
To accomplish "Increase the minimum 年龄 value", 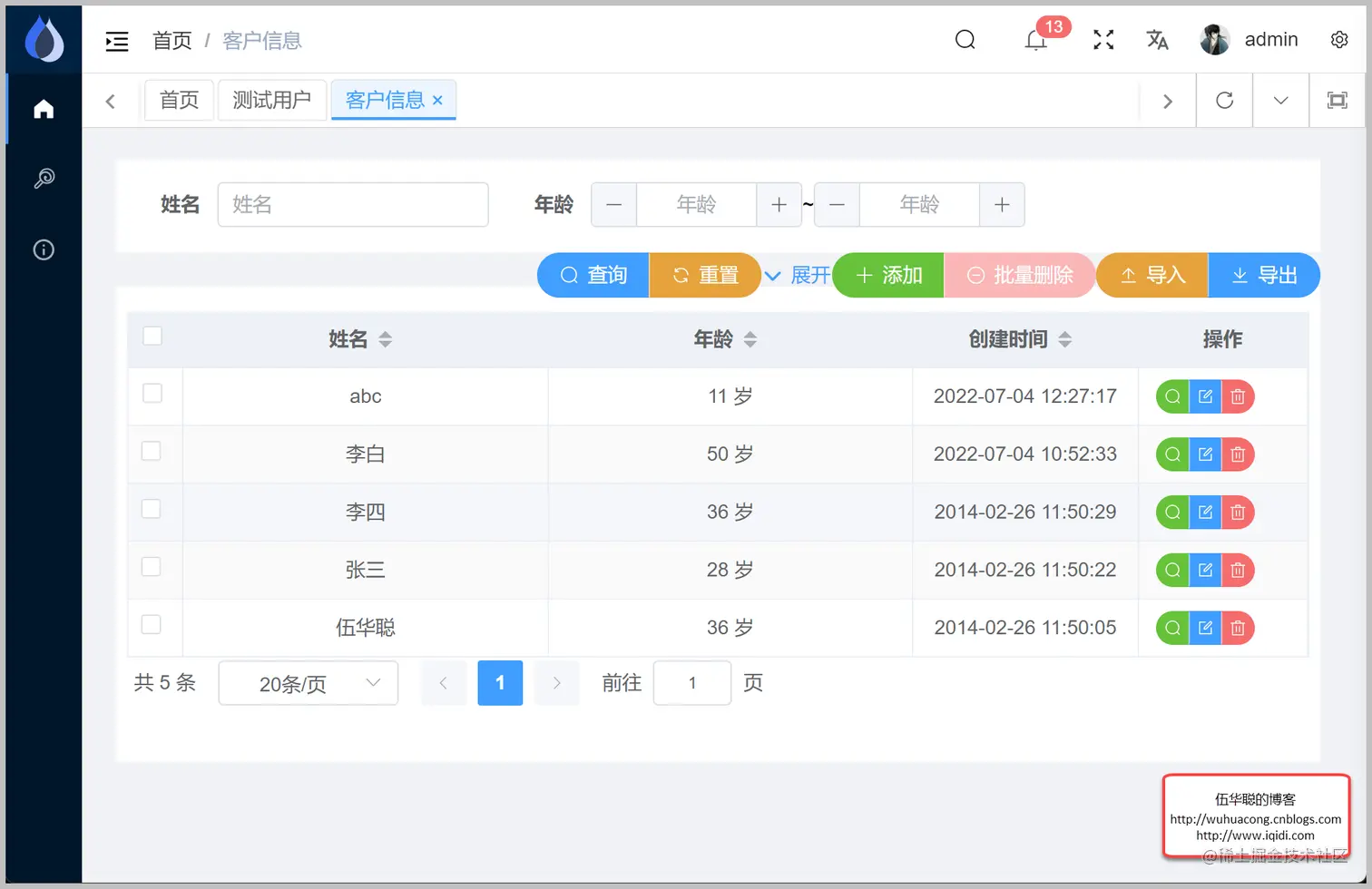I will tap(779, 205).
